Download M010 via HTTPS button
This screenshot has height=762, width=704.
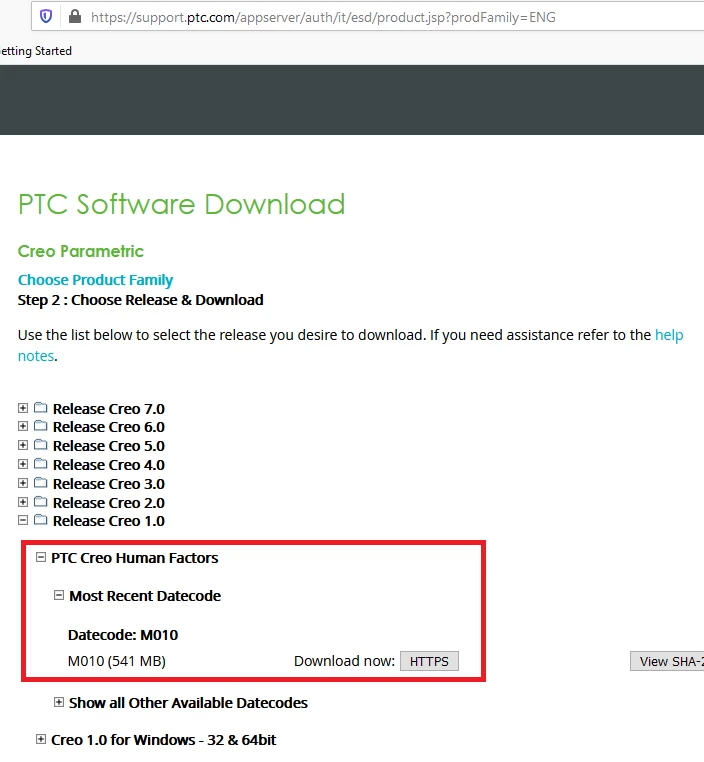click(429, 661)
